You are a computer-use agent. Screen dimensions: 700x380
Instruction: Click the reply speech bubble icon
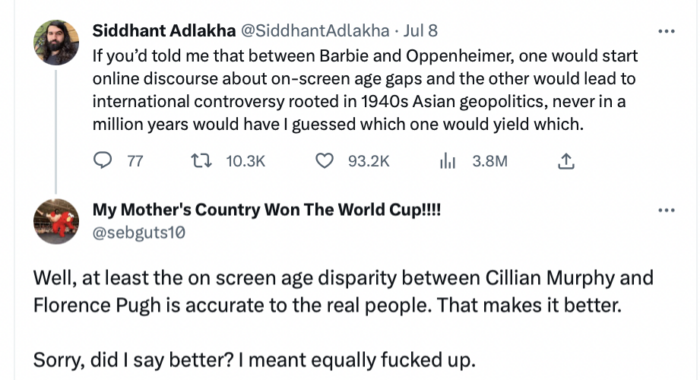point(102,160)
